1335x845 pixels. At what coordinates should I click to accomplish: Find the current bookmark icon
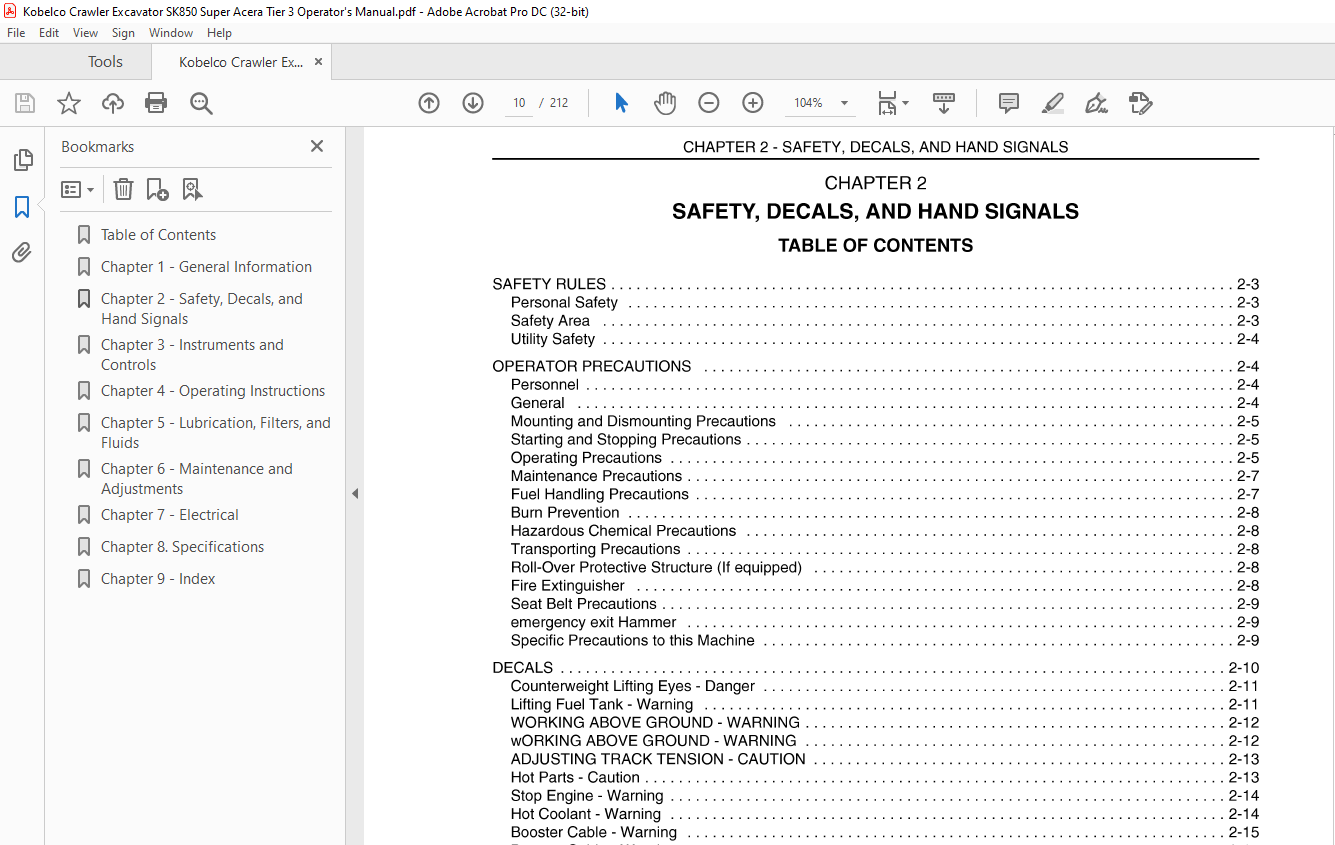(192, 189)
